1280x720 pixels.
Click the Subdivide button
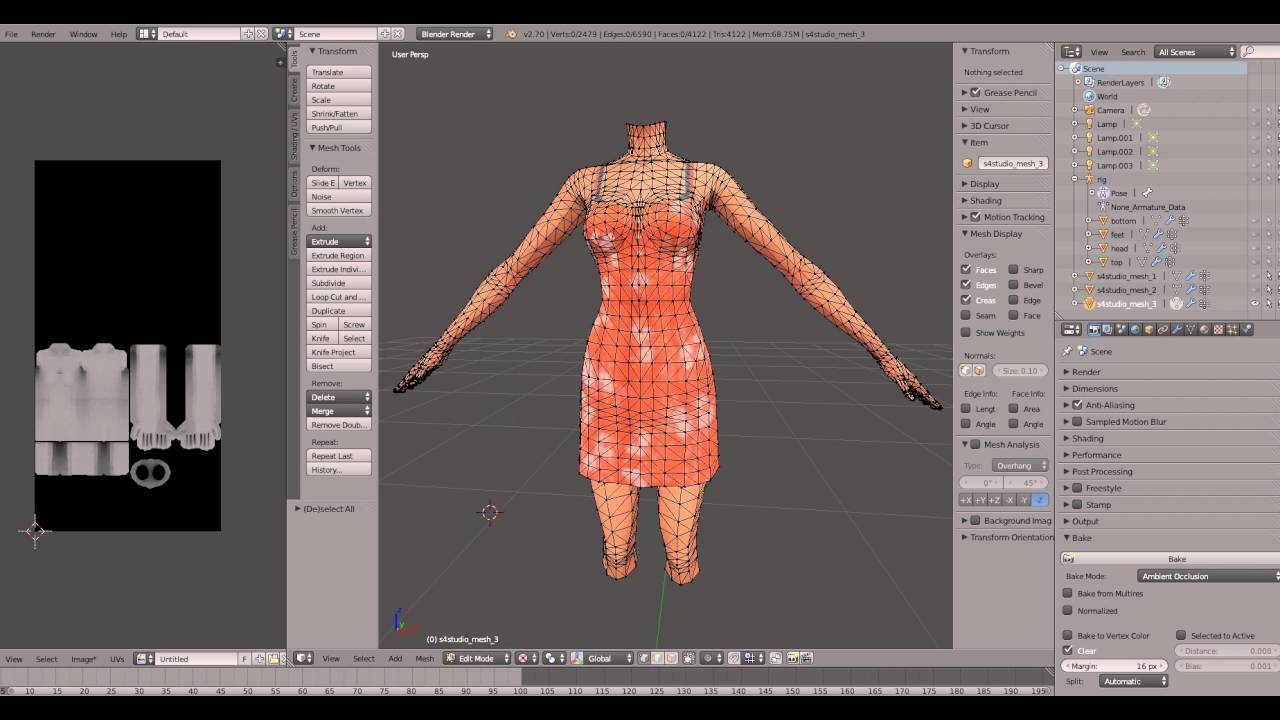pyautogui.click(x=339, y=283)
